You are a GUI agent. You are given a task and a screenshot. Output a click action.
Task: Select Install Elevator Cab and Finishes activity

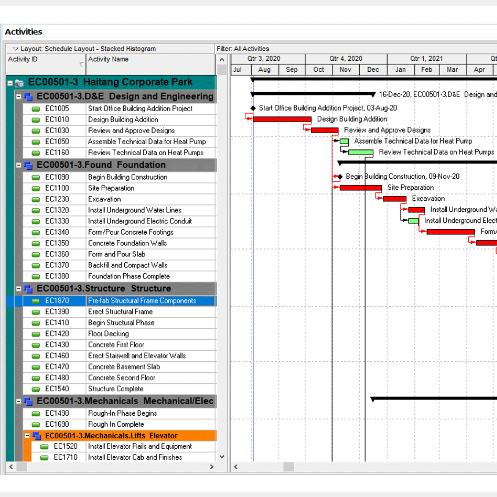tap(124, 457)
